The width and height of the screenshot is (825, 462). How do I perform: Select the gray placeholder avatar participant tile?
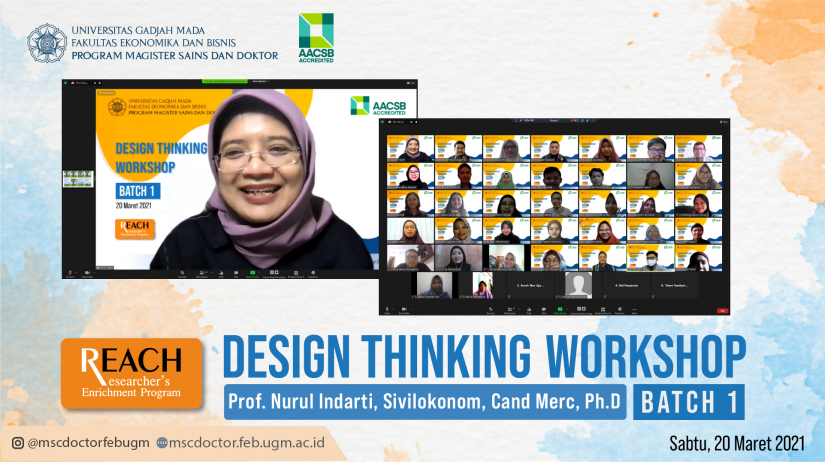578,285
